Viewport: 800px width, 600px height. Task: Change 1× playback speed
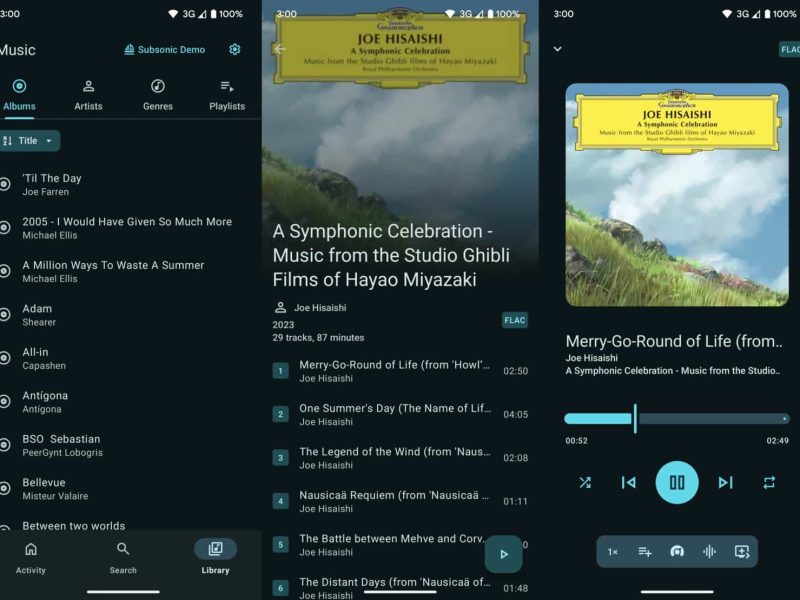tap(613, 552)
